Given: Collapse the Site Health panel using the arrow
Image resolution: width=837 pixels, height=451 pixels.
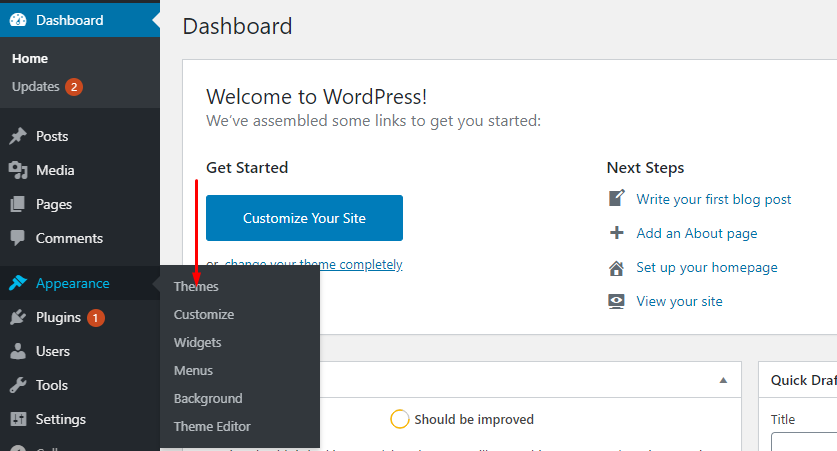Looking at the screenshot, I should coord(723,380).
